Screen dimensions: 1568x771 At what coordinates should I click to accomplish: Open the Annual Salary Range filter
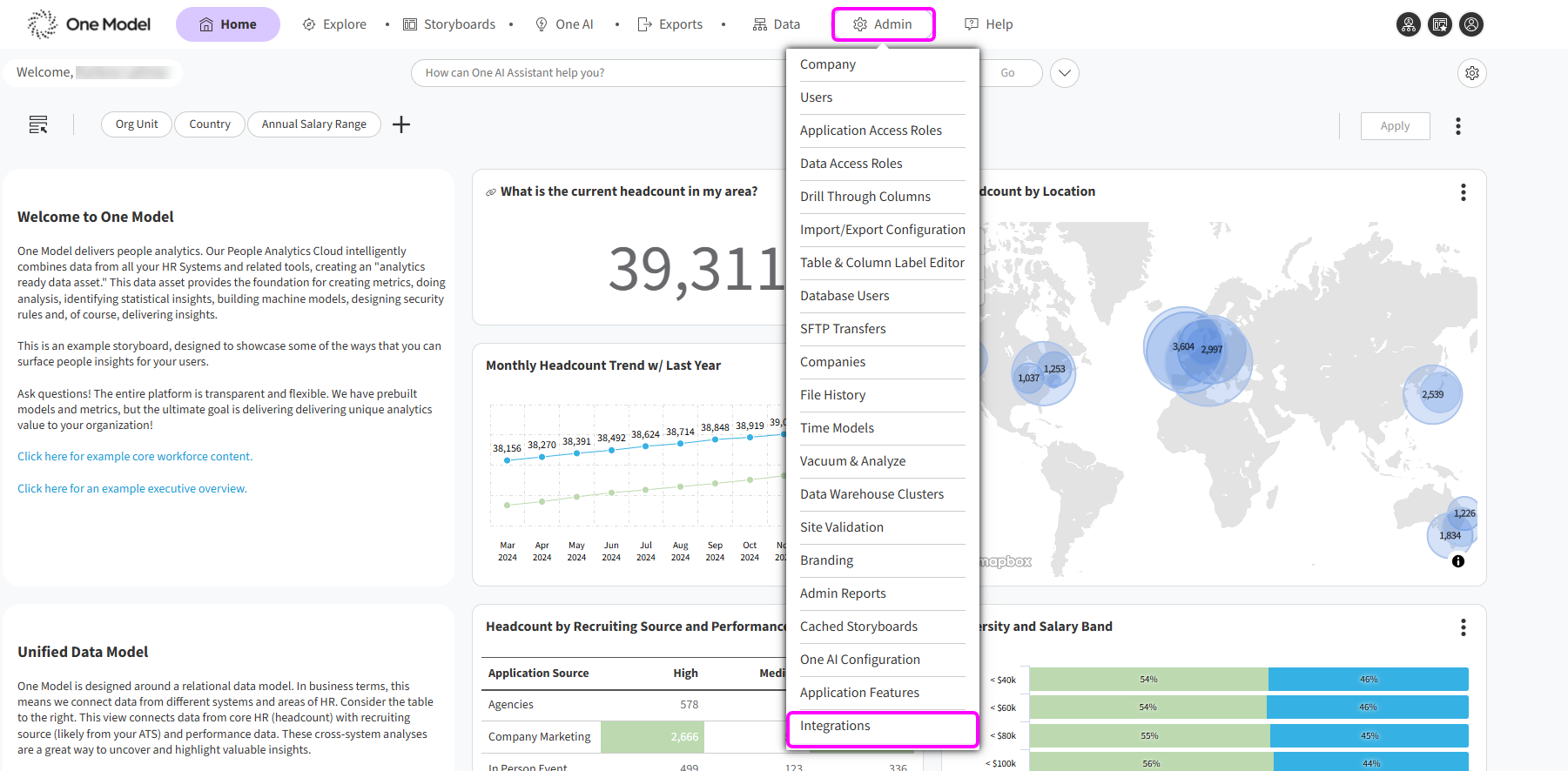tap(313, 124)
